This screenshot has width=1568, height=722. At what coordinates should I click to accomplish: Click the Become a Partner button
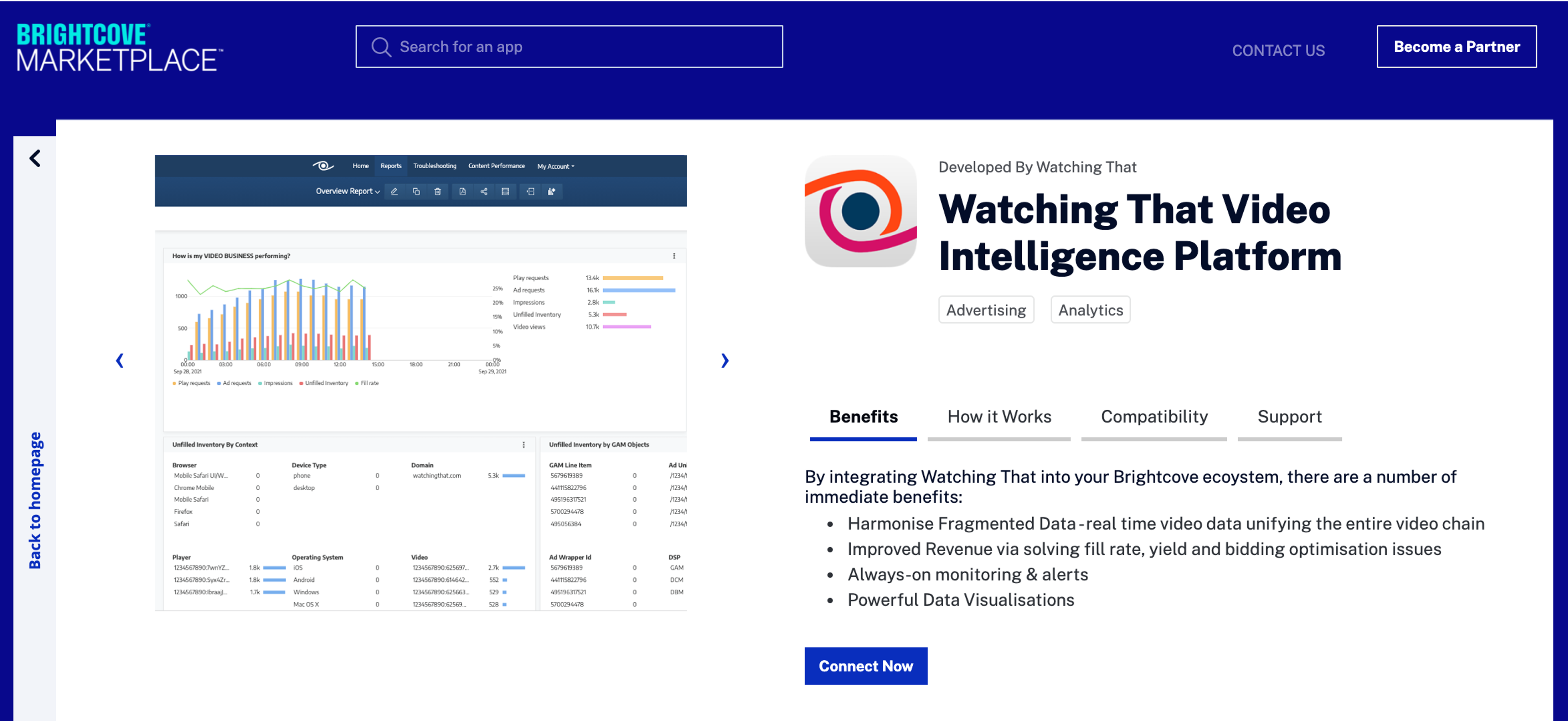[1456, 47]
